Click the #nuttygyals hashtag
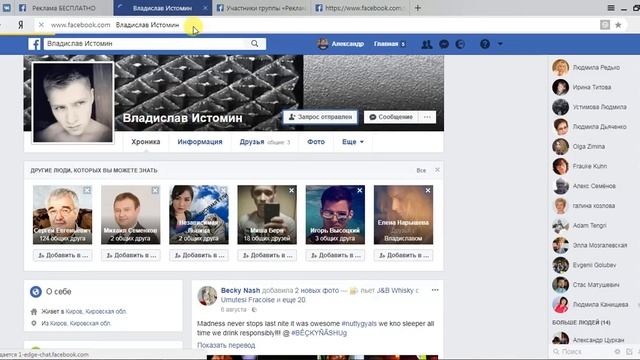 coord(359,323)
